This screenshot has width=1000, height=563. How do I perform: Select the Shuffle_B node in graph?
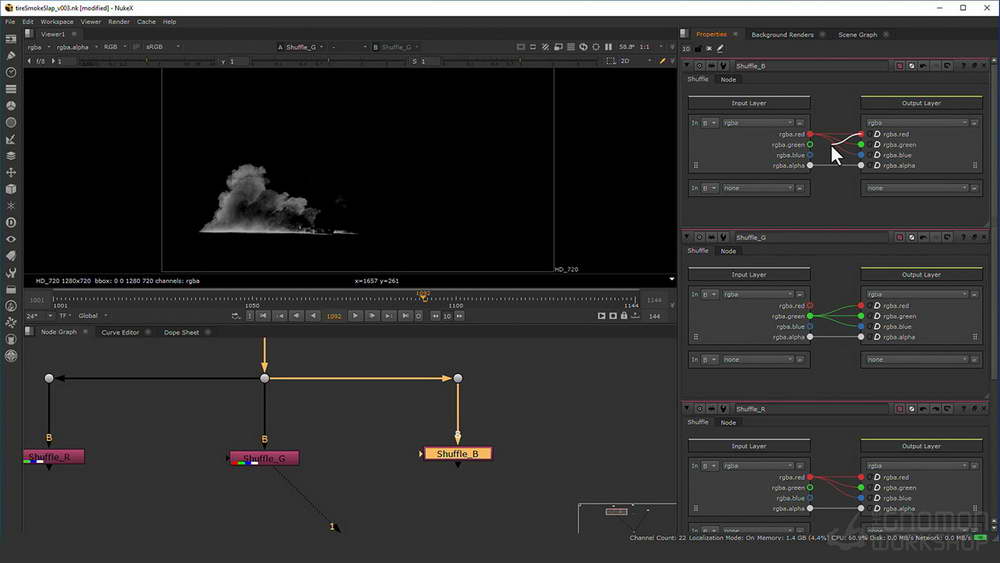pyautogui.click(x=458, y=453)
